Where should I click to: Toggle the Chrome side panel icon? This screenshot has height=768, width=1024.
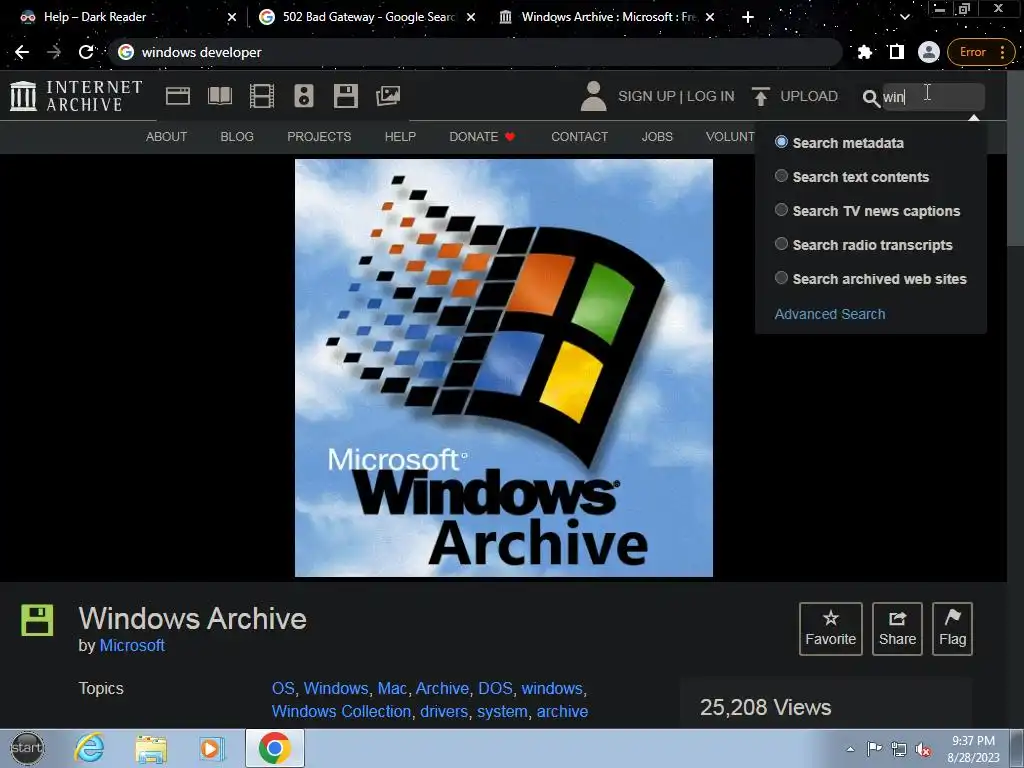(897, 52)
